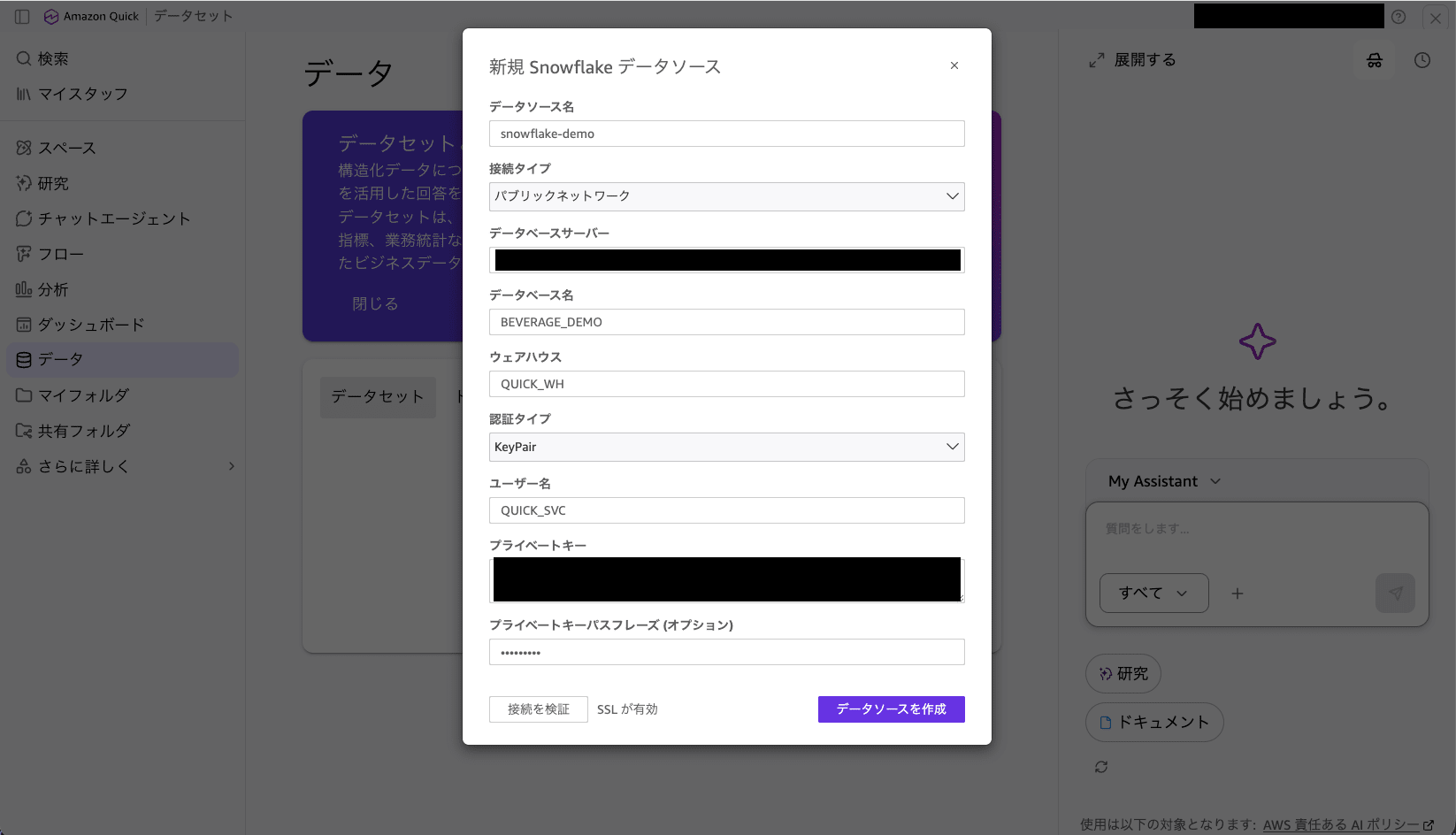Click the マイフォルダ folder icon
The image size is (1456, 835).
(x=24, y=395)
